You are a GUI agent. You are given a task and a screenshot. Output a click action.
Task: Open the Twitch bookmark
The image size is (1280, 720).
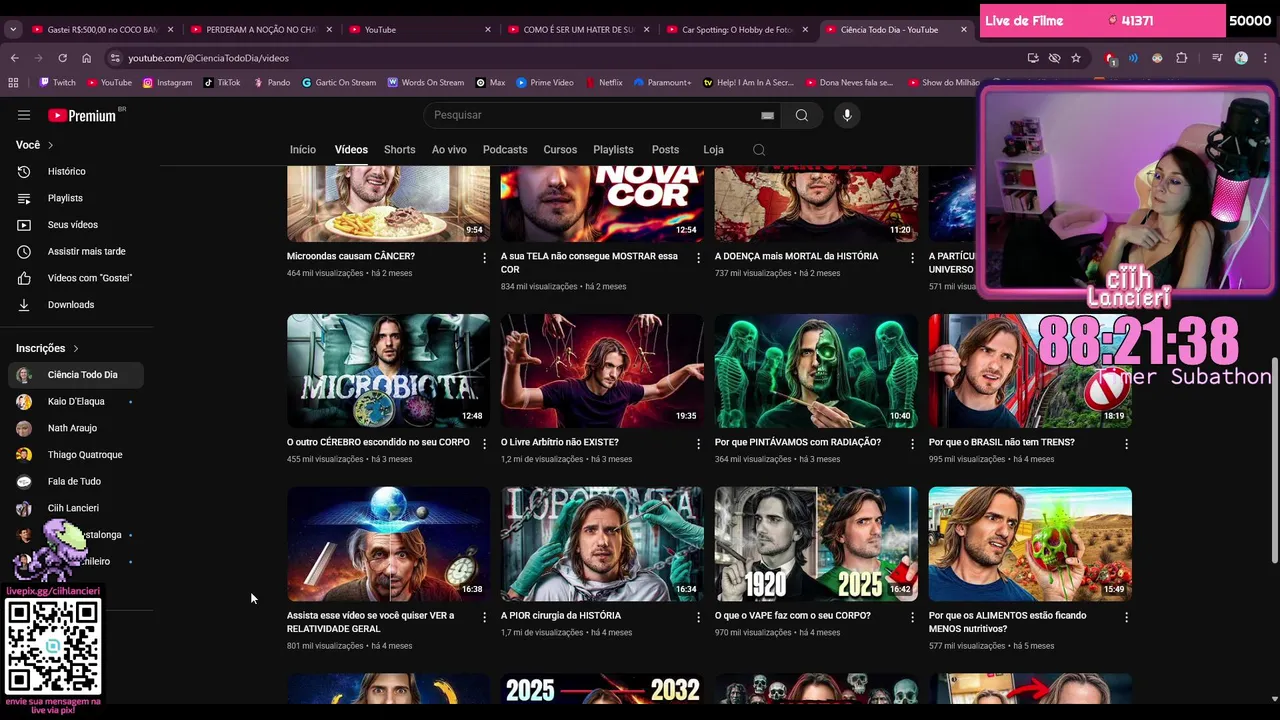[x=57, y=82]
